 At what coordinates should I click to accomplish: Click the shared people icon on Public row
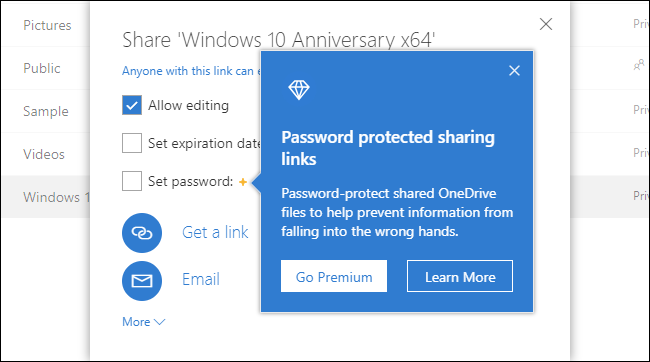click(x=639, y=65)
